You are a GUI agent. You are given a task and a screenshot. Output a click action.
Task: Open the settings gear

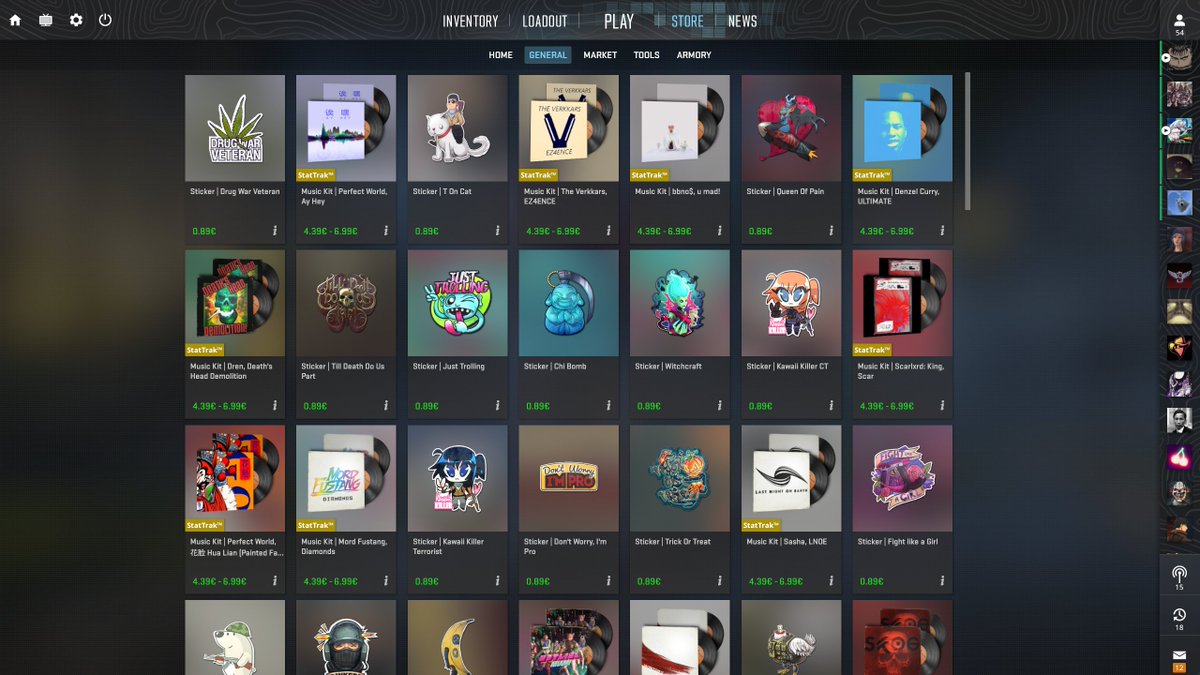coord(76,20)
